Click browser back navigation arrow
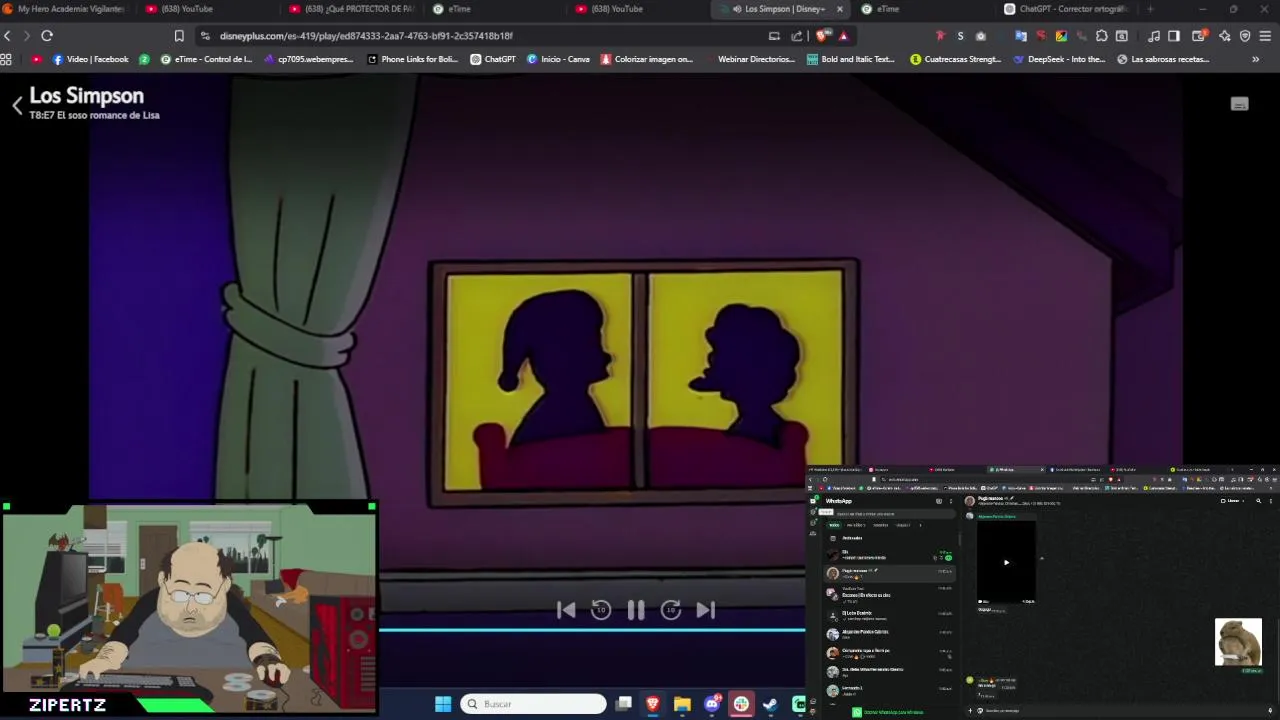 (x=7, y=36)
